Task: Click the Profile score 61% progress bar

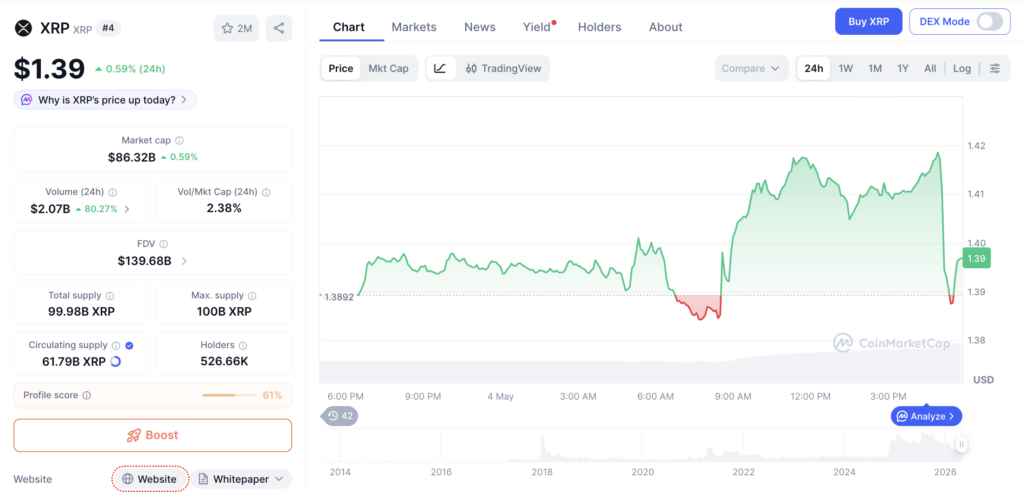Action: tap(229, 395)
